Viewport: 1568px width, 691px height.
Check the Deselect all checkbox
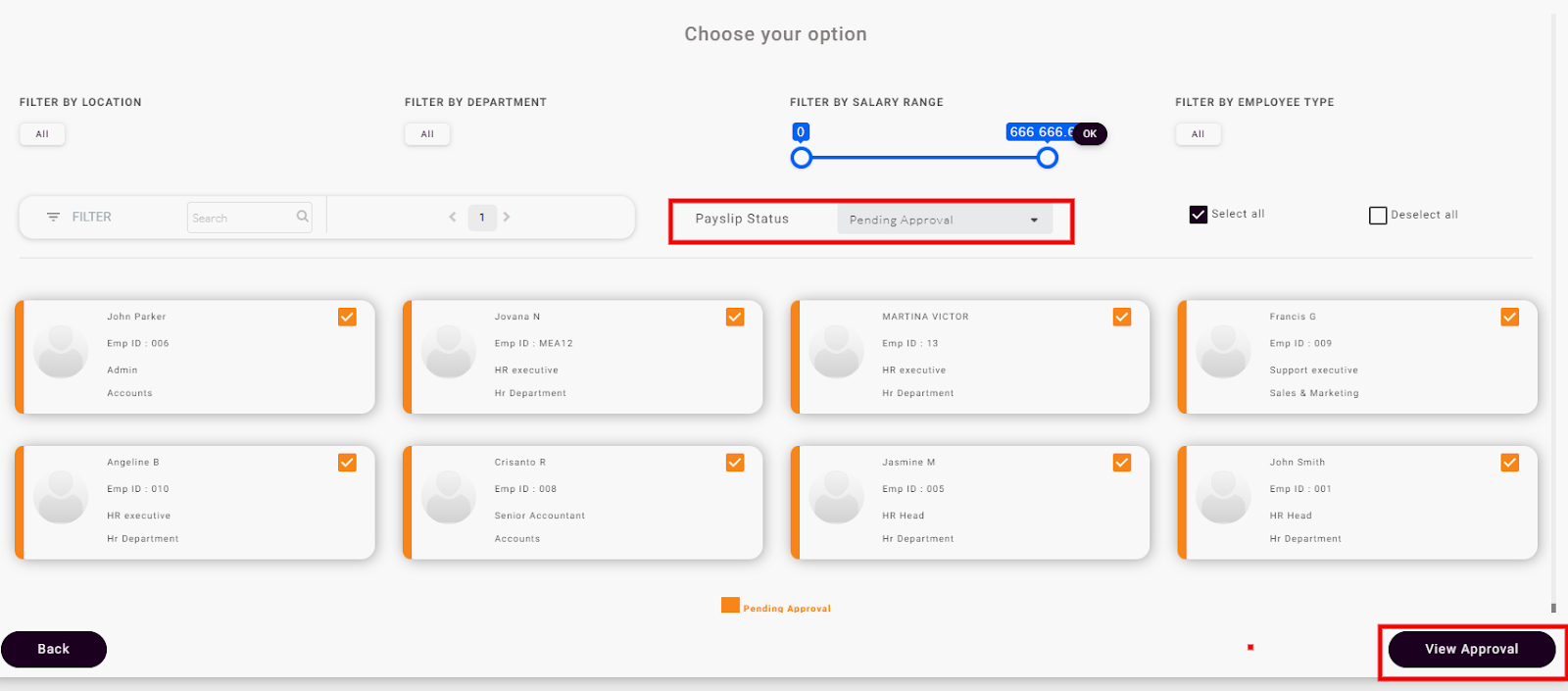pyautogui.click(x=1377, y=216)
